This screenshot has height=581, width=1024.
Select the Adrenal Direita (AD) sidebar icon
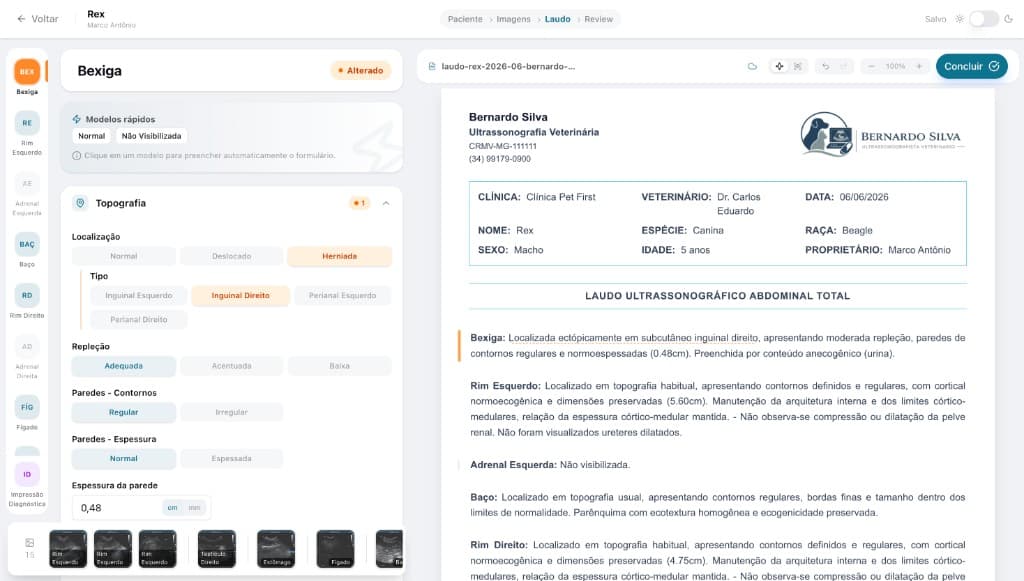pyautogui.click(x=27, y=347)
